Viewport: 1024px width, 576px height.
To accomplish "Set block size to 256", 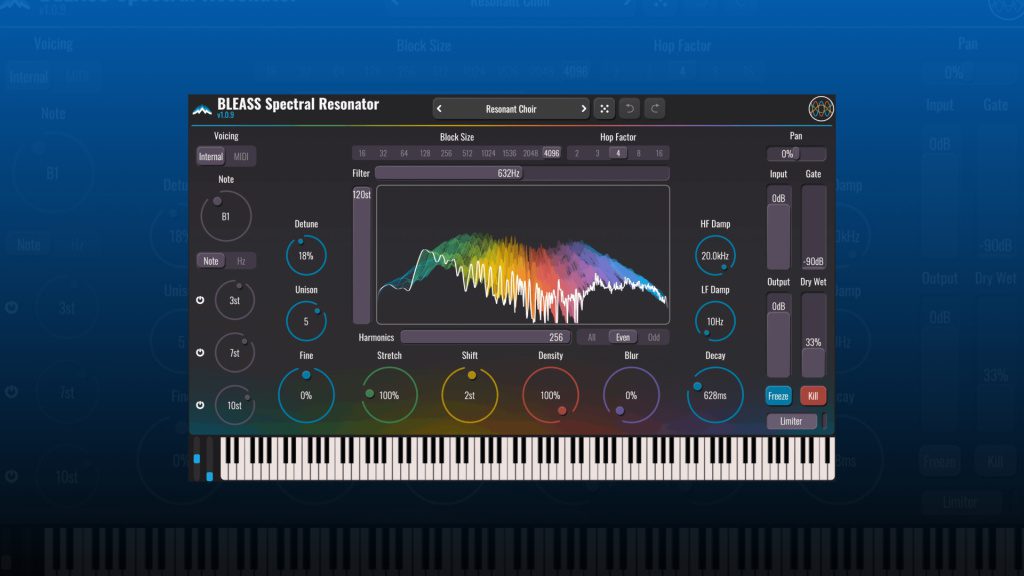I will coord(446,153).
